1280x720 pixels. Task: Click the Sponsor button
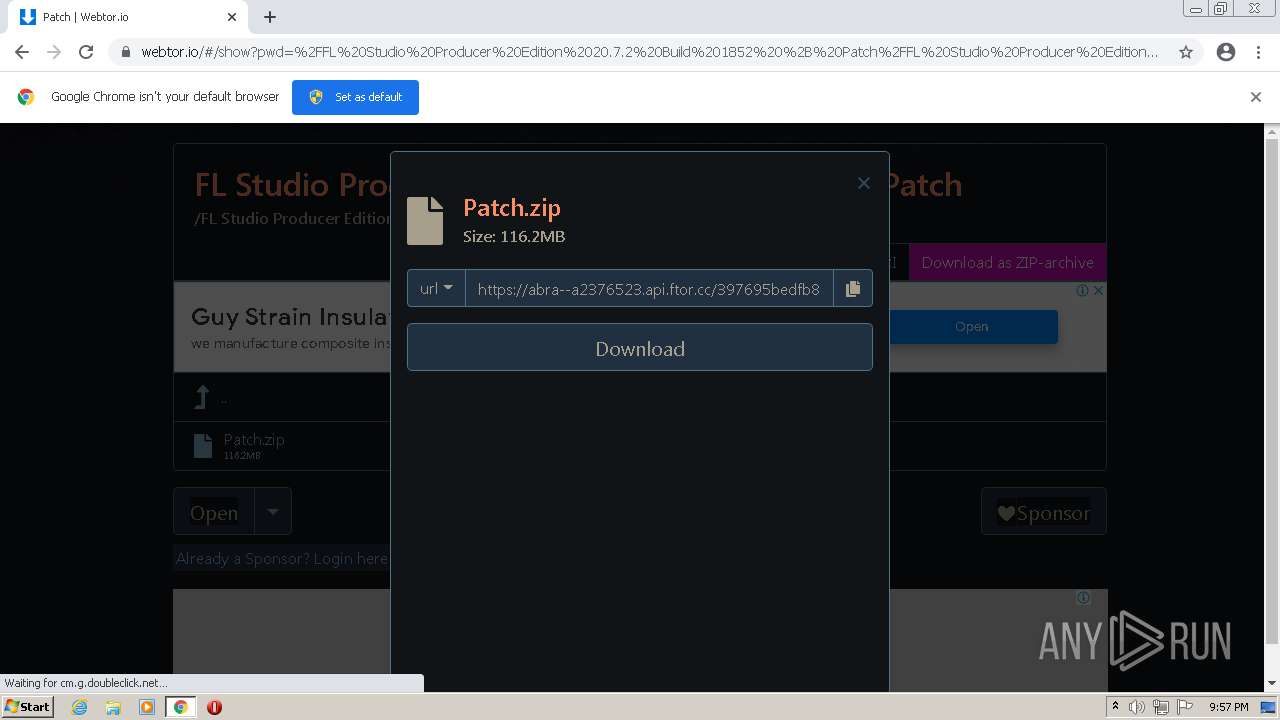1043,512
